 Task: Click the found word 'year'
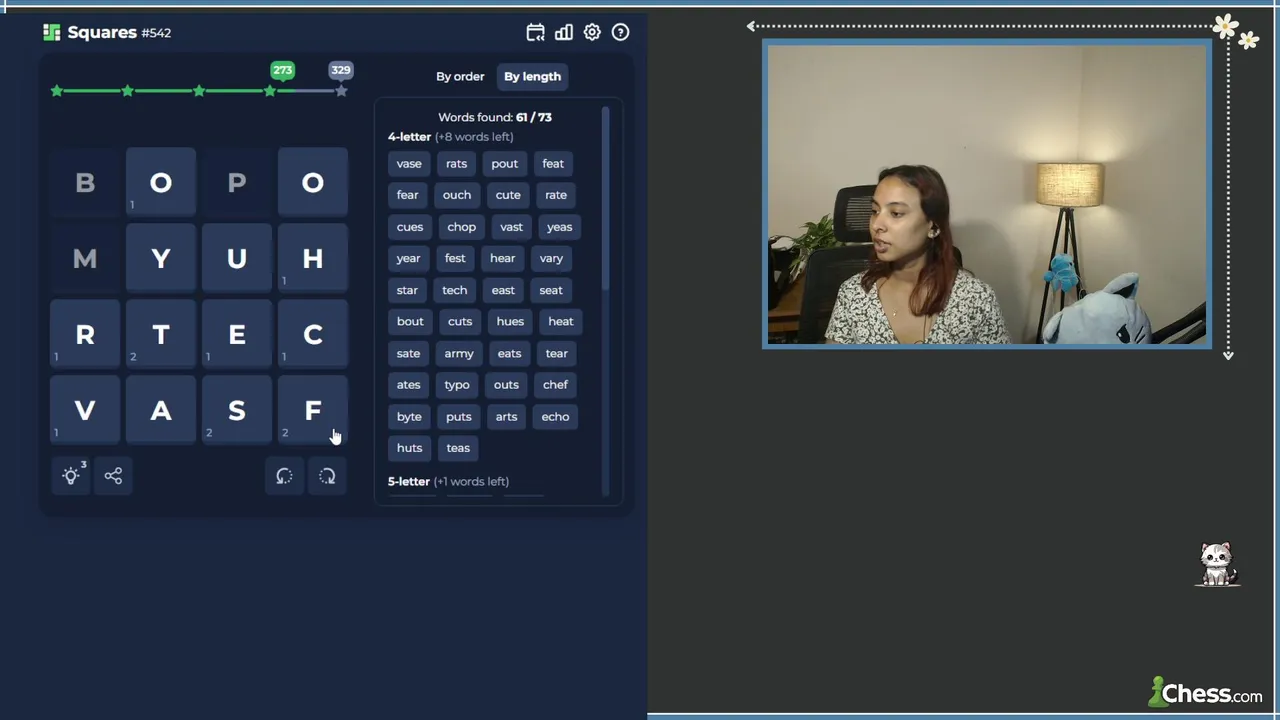408,258
